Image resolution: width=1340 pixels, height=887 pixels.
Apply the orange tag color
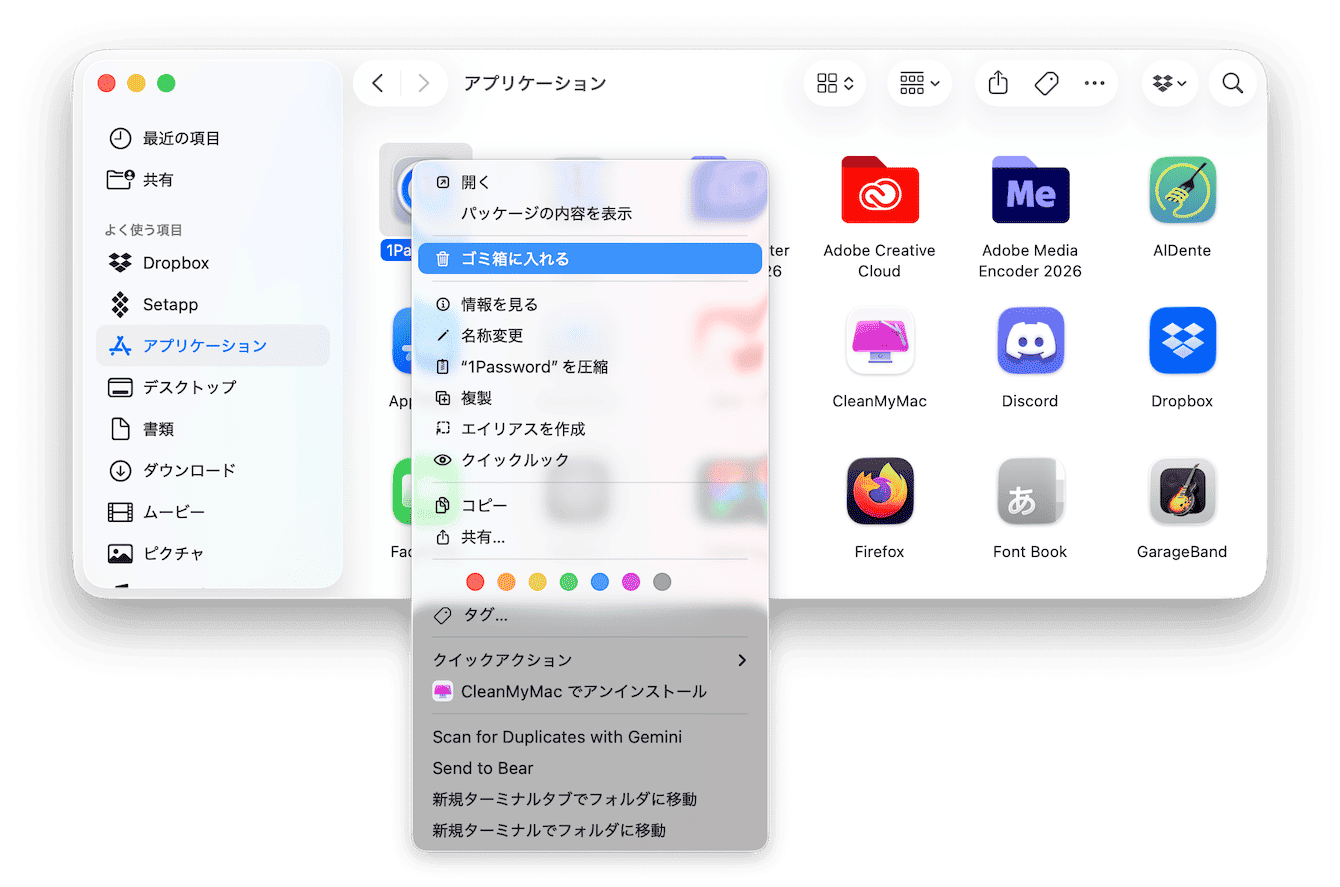(x=506, y=581)
